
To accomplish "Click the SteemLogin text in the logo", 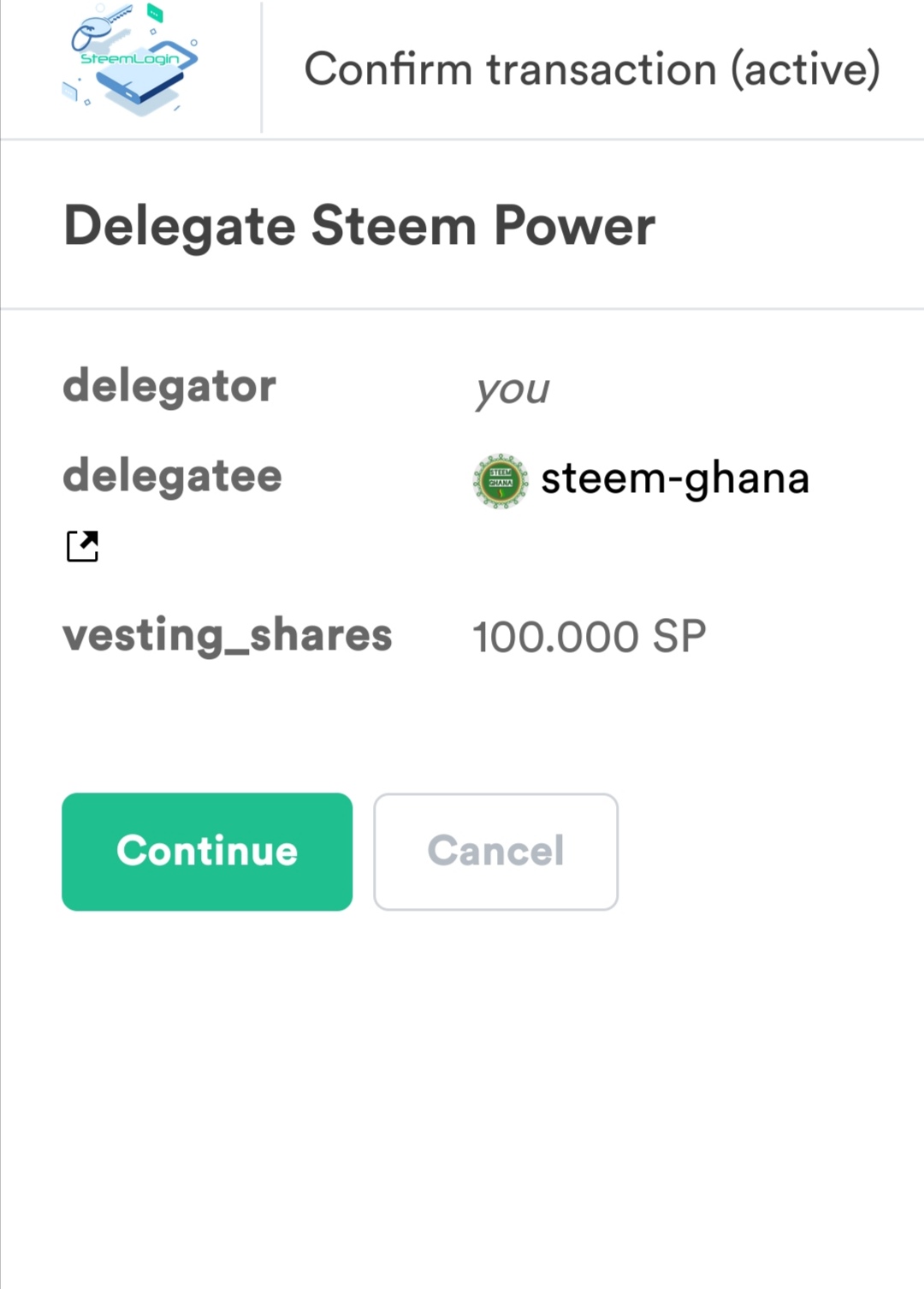I will [130, 58].
